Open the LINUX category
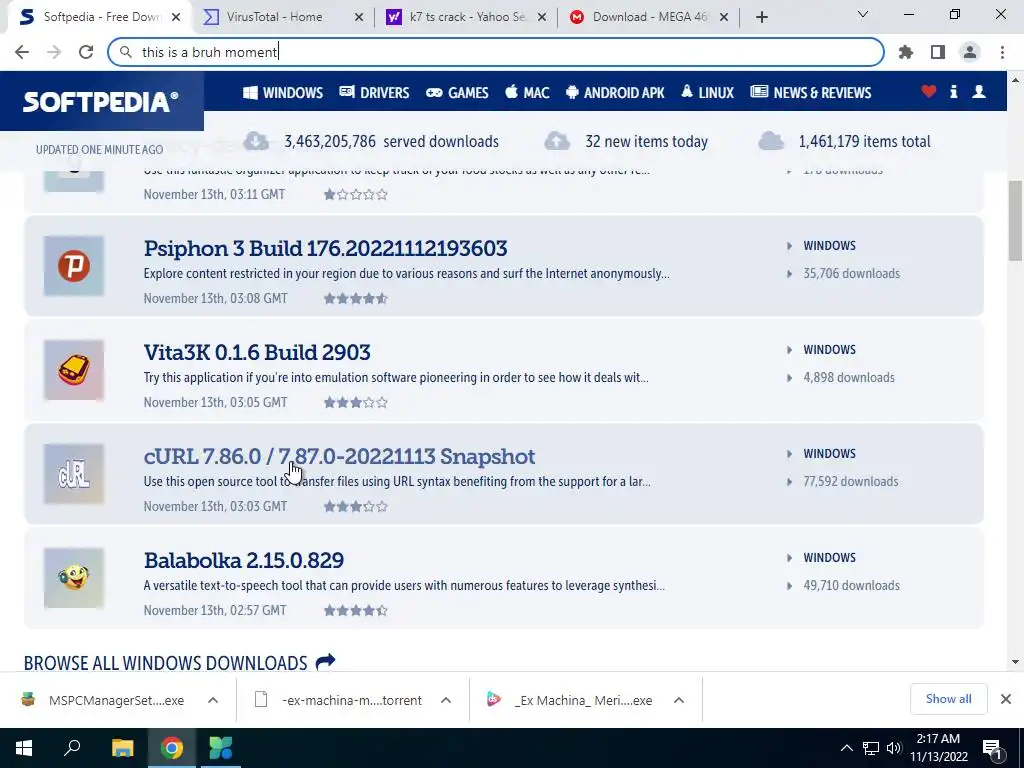Viewport: 1024px width, 768px height. (707, 93)
